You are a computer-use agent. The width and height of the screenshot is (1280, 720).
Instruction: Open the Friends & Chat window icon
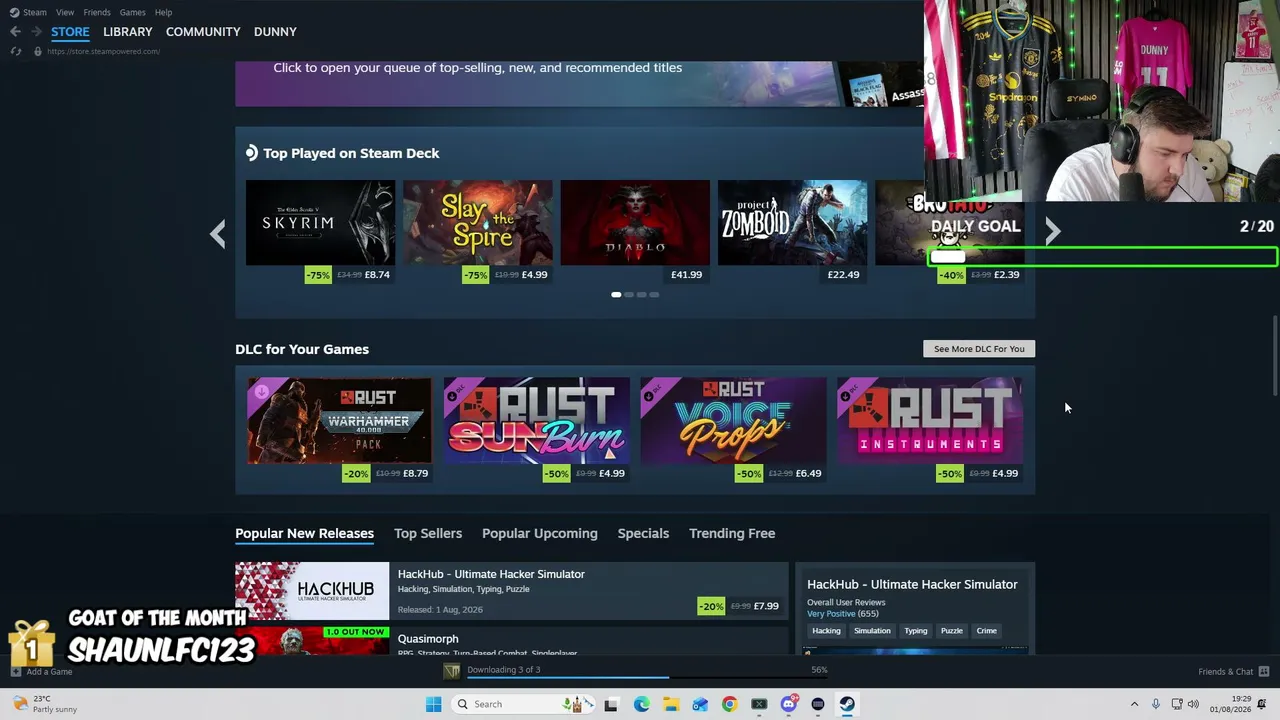tap(1264, 671)
